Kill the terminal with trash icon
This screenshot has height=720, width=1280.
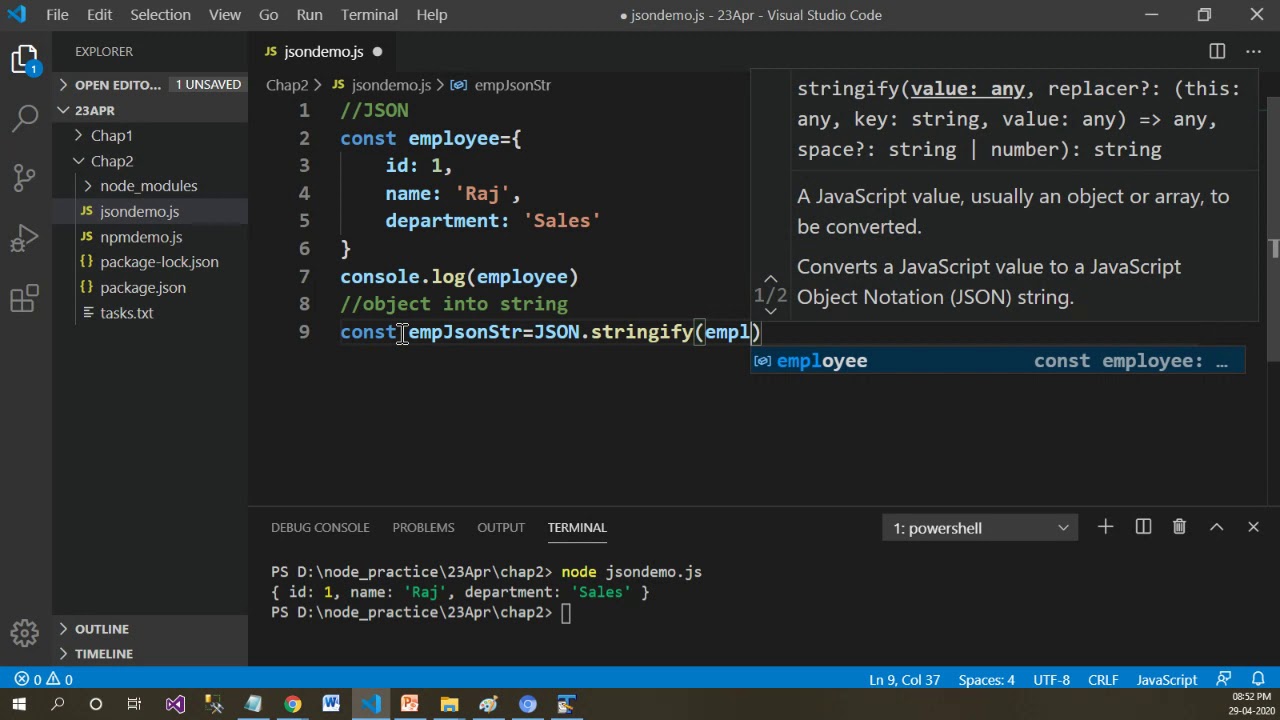pos(1179,527)
